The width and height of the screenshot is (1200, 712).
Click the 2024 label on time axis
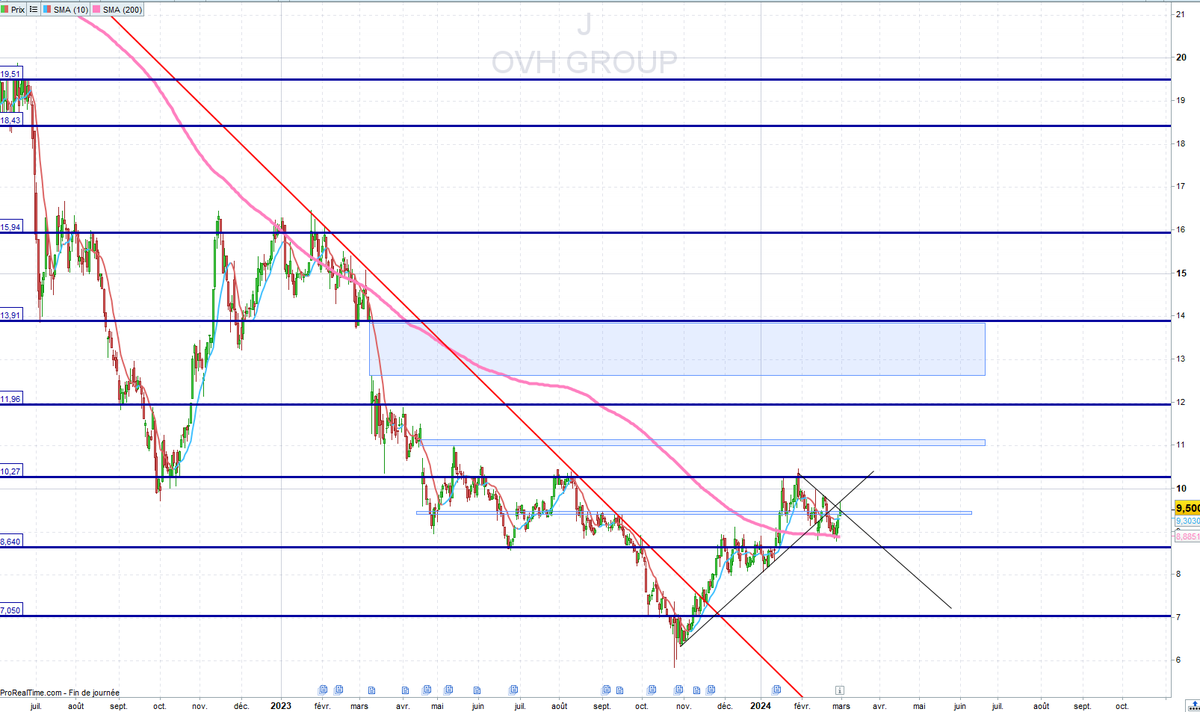click(760, 704)
